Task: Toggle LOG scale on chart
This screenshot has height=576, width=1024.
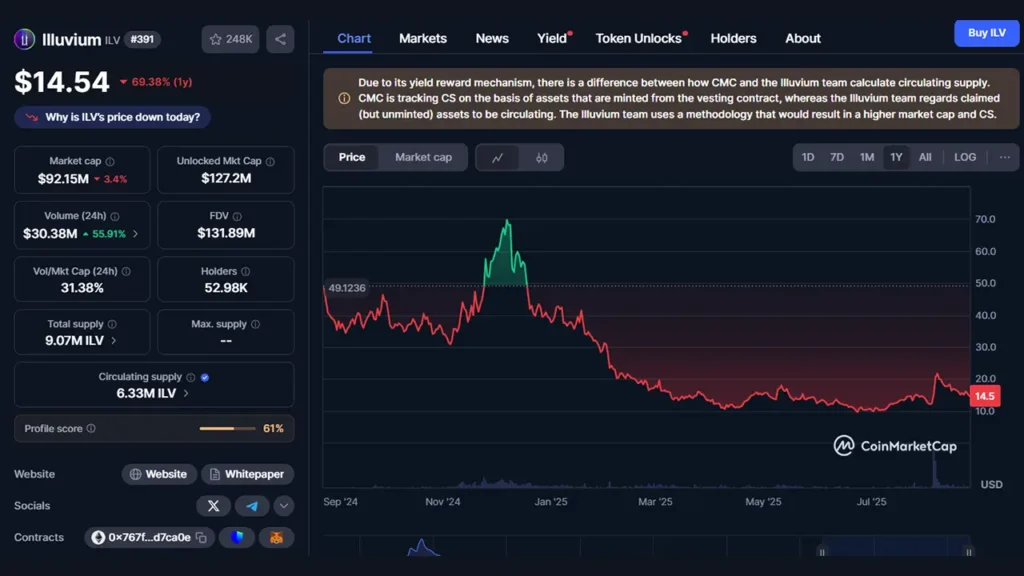Action: click(x=965, y=157)
